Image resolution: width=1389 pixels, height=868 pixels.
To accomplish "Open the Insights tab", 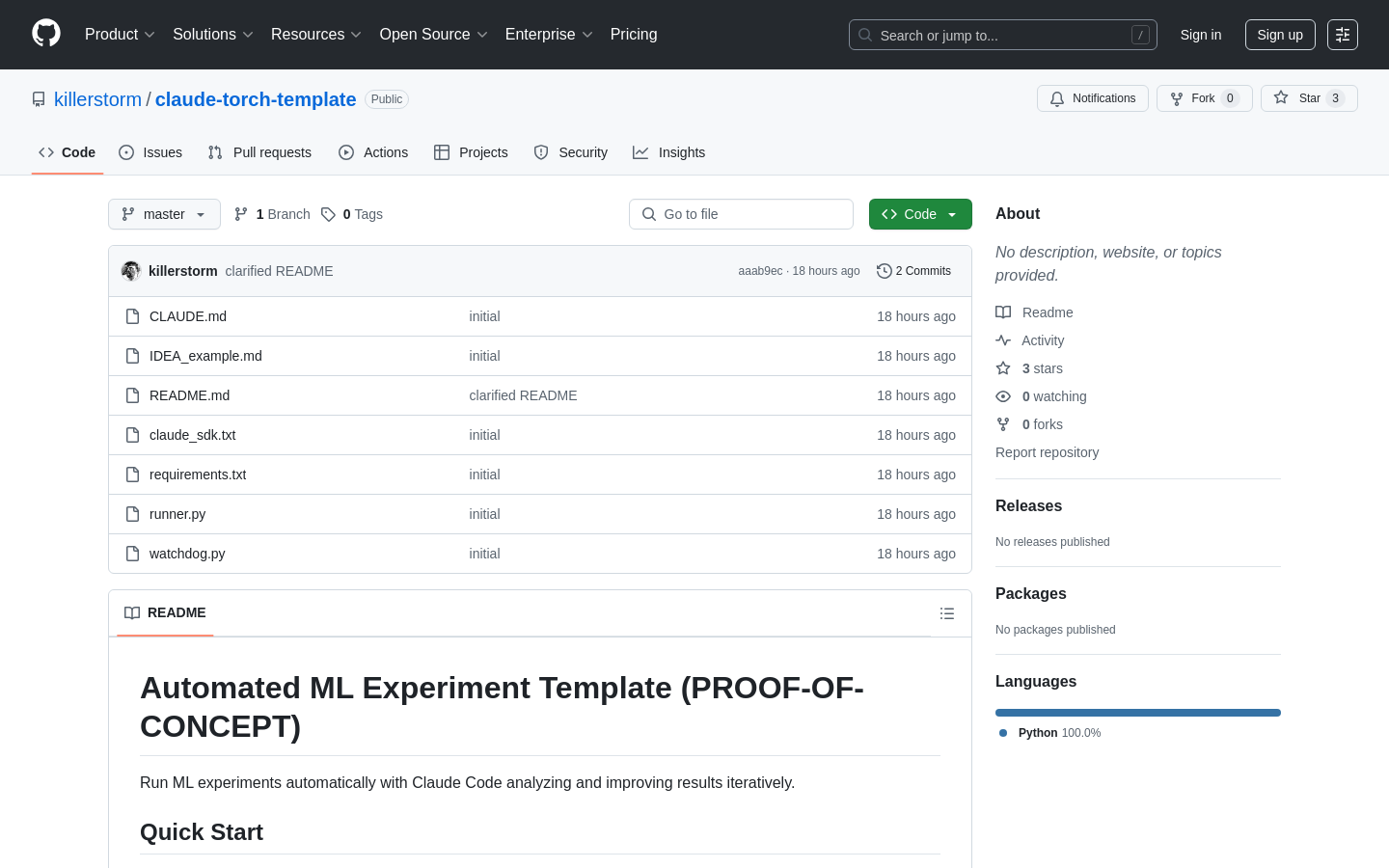I will point(669,152).
